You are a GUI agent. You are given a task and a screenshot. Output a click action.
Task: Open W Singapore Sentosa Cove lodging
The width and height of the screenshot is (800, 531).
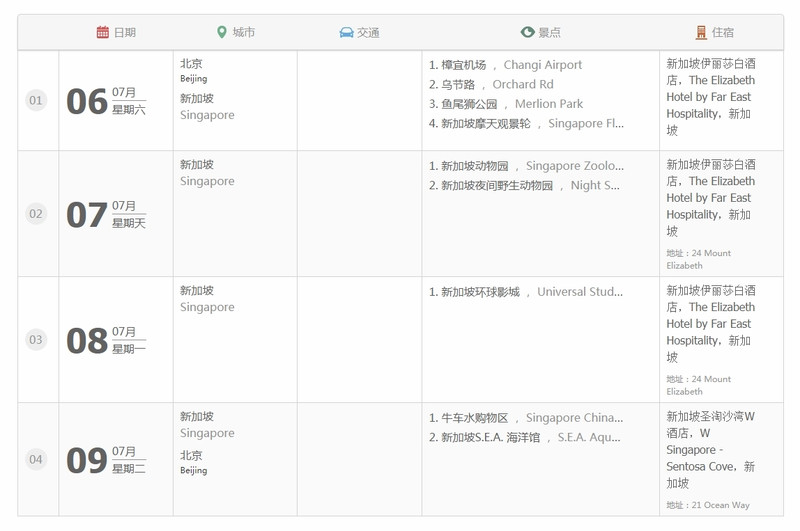[x=711, y=450]
